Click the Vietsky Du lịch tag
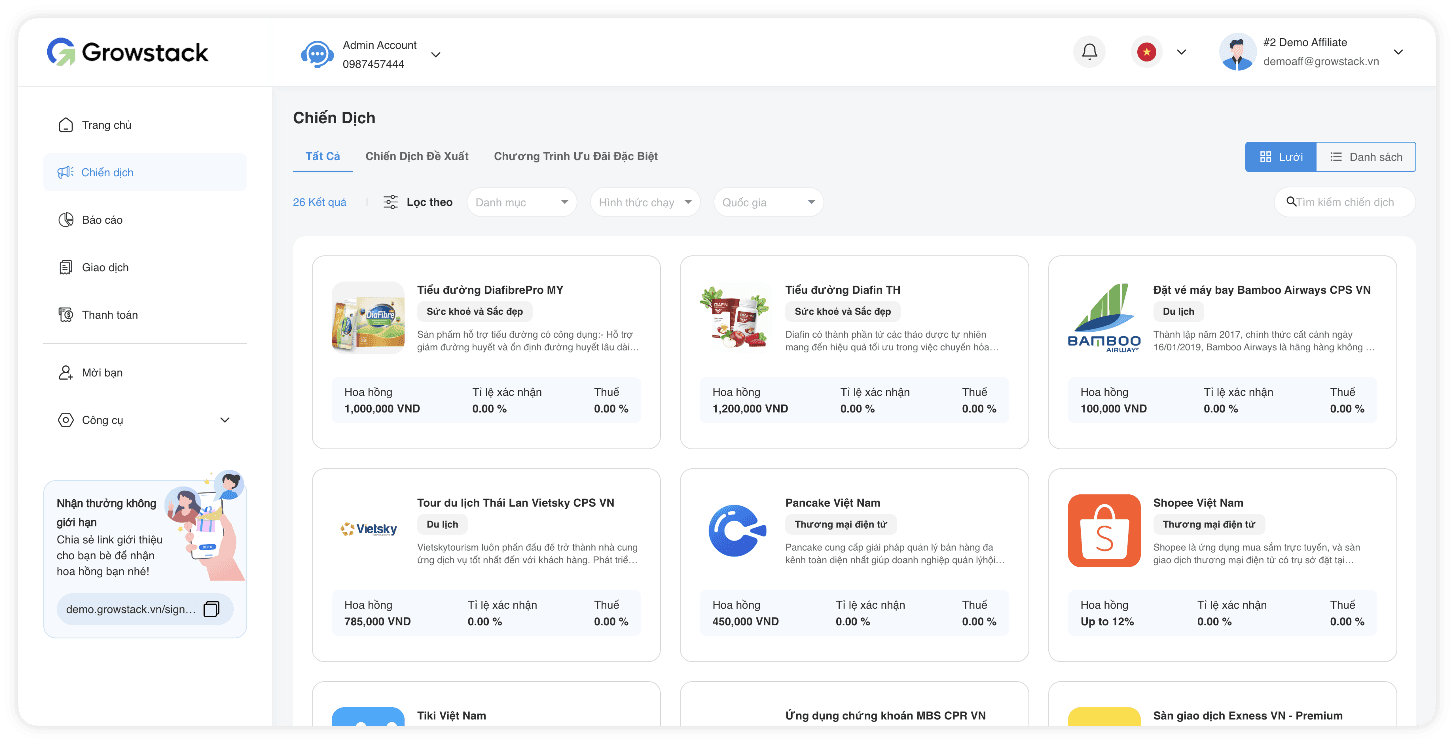Screen dimensions: 1454x744 (442, 524)
